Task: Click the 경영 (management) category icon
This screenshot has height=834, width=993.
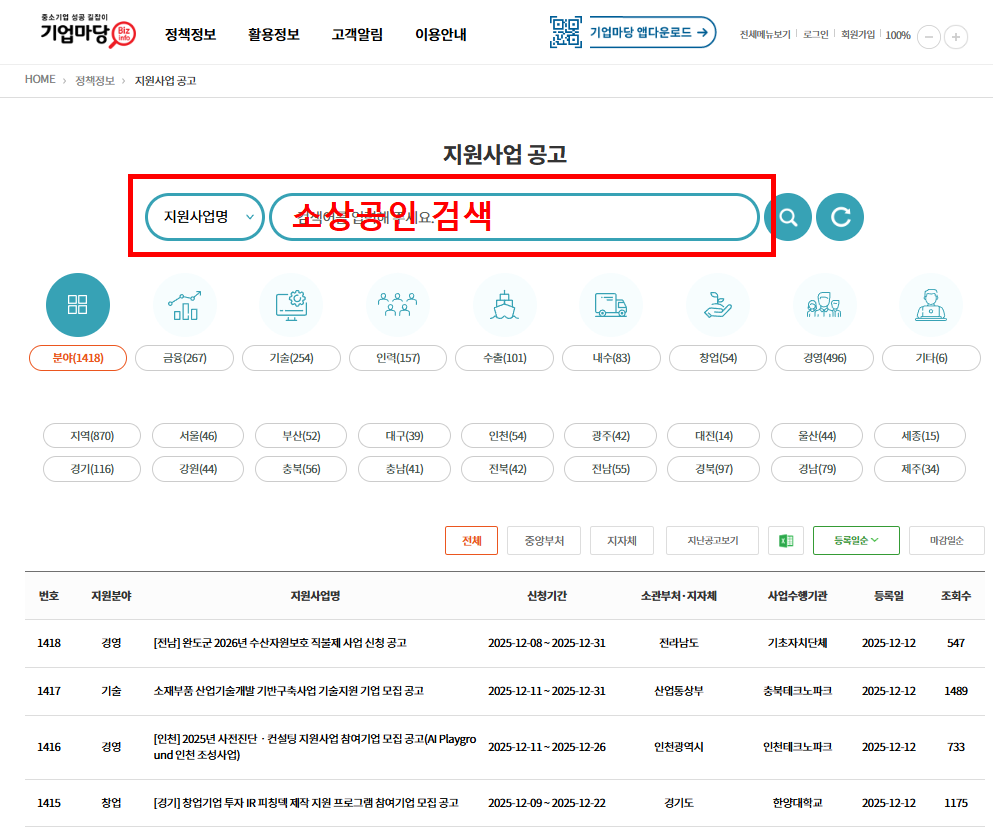Action: (824, 305)
